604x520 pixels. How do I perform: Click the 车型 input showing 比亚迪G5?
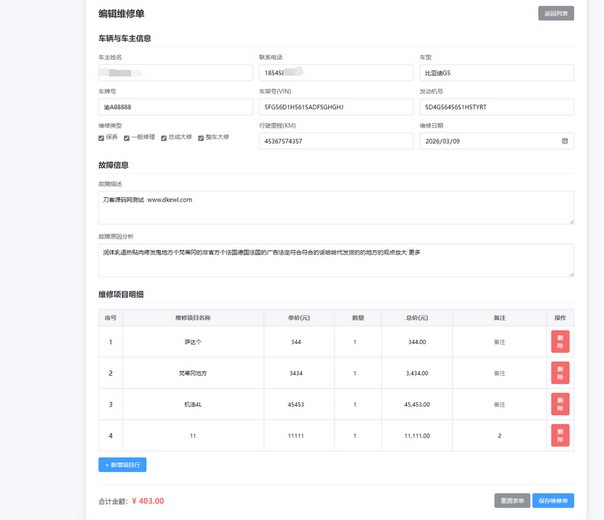(496, 73)
